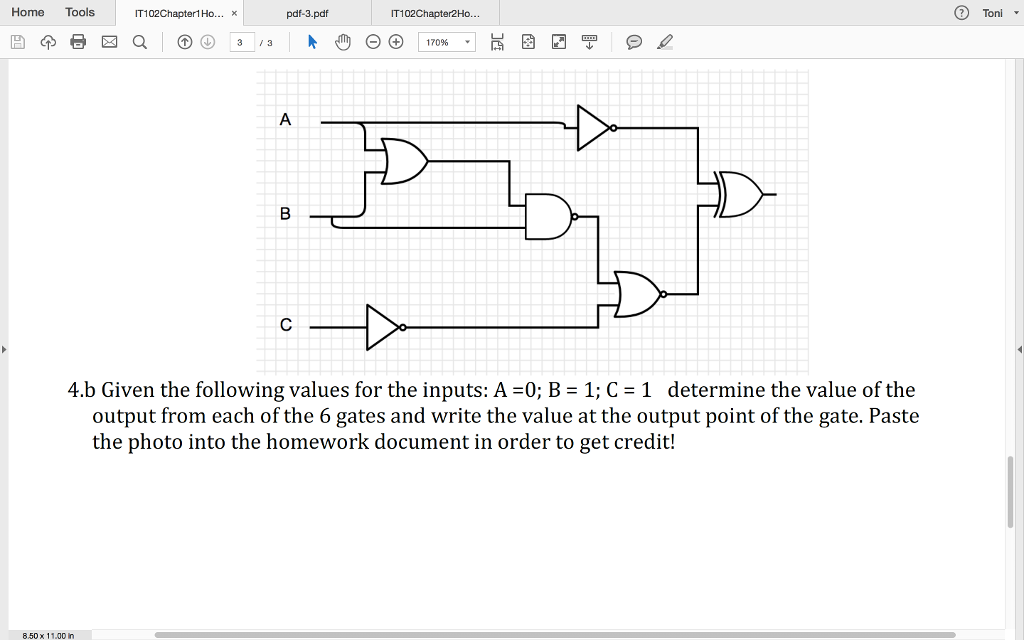This screenshot has height=640, width=1024.
Task: Select the Hand tool for panning
Action: [x=341, y=41]
